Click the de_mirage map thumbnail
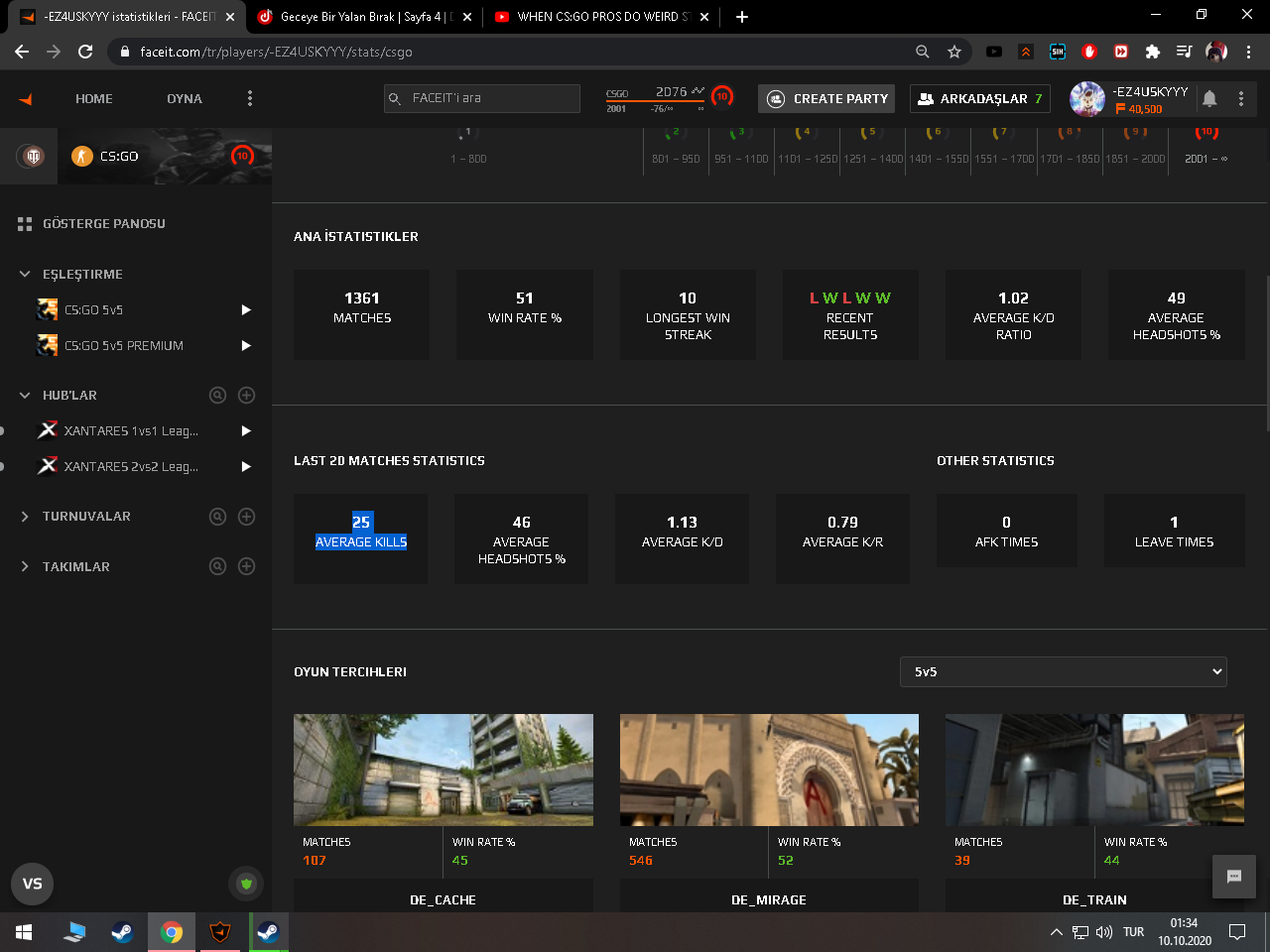 tap(769, 770)
